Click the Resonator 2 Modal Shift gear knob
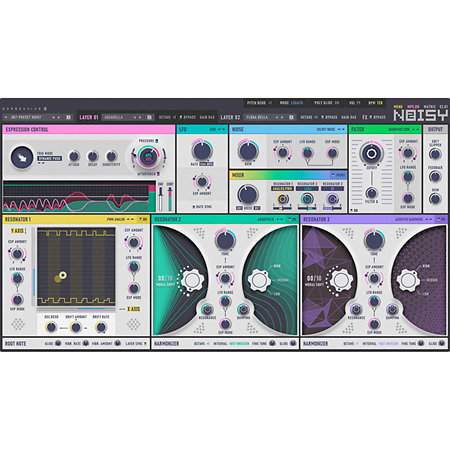 191,280
